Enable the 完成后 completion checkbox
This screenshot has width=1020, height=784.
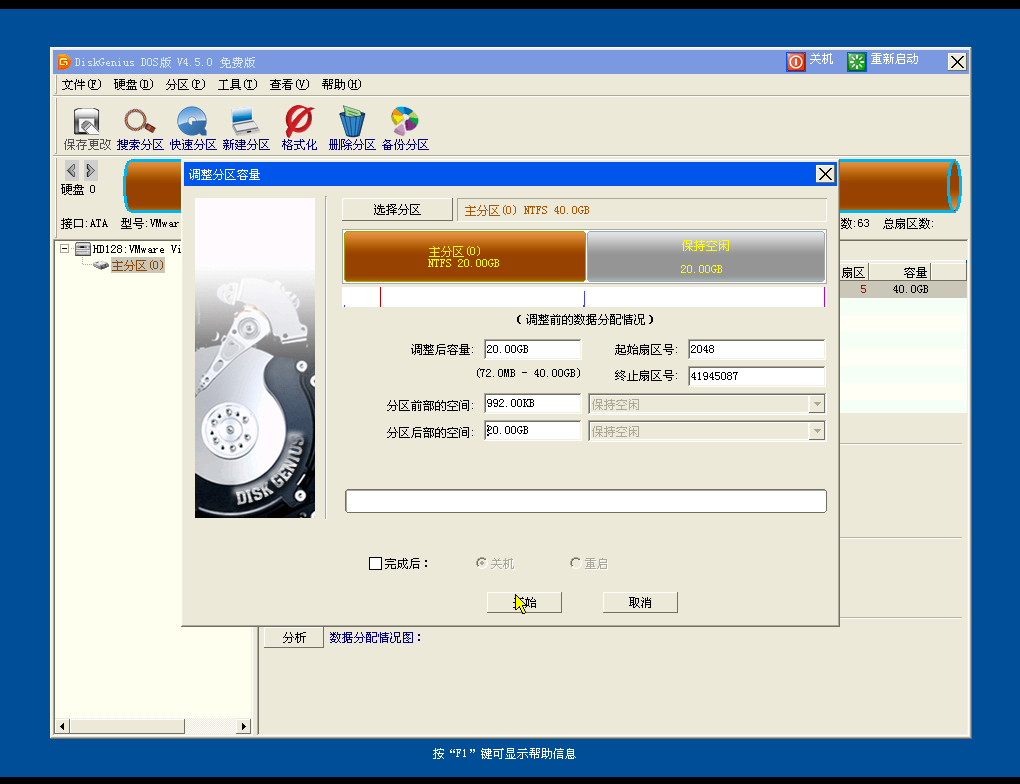point(374,562)
